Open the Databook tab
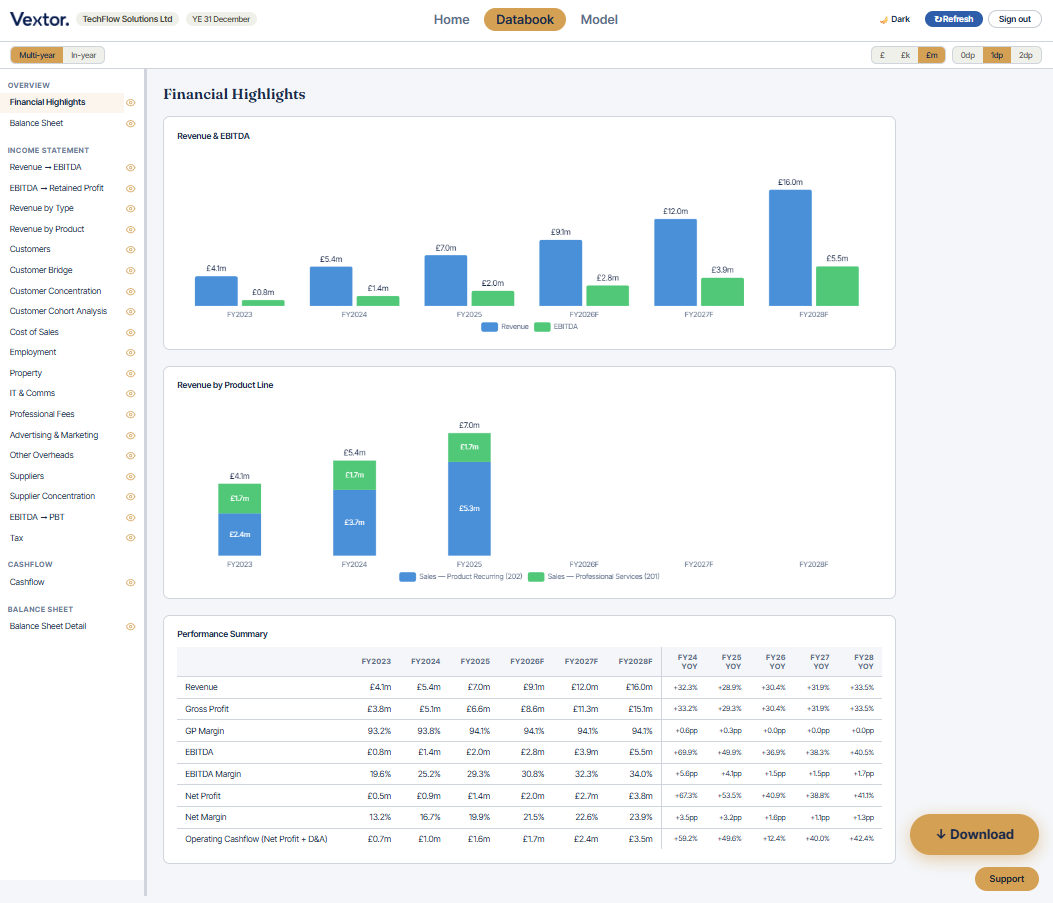1053x903 pixels. pos(524,19)
